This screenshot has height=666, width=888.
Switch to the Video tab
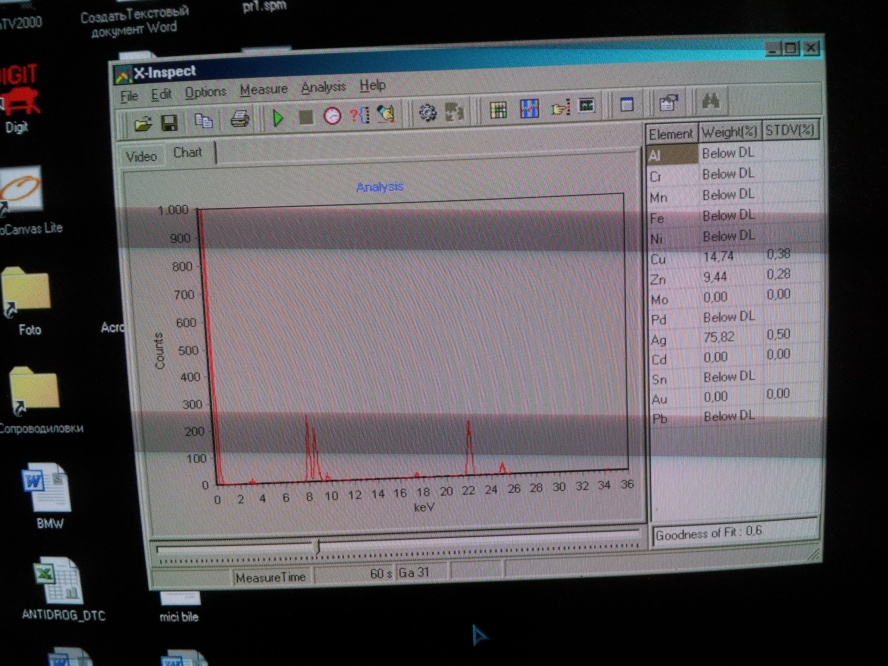coord(141,157)
